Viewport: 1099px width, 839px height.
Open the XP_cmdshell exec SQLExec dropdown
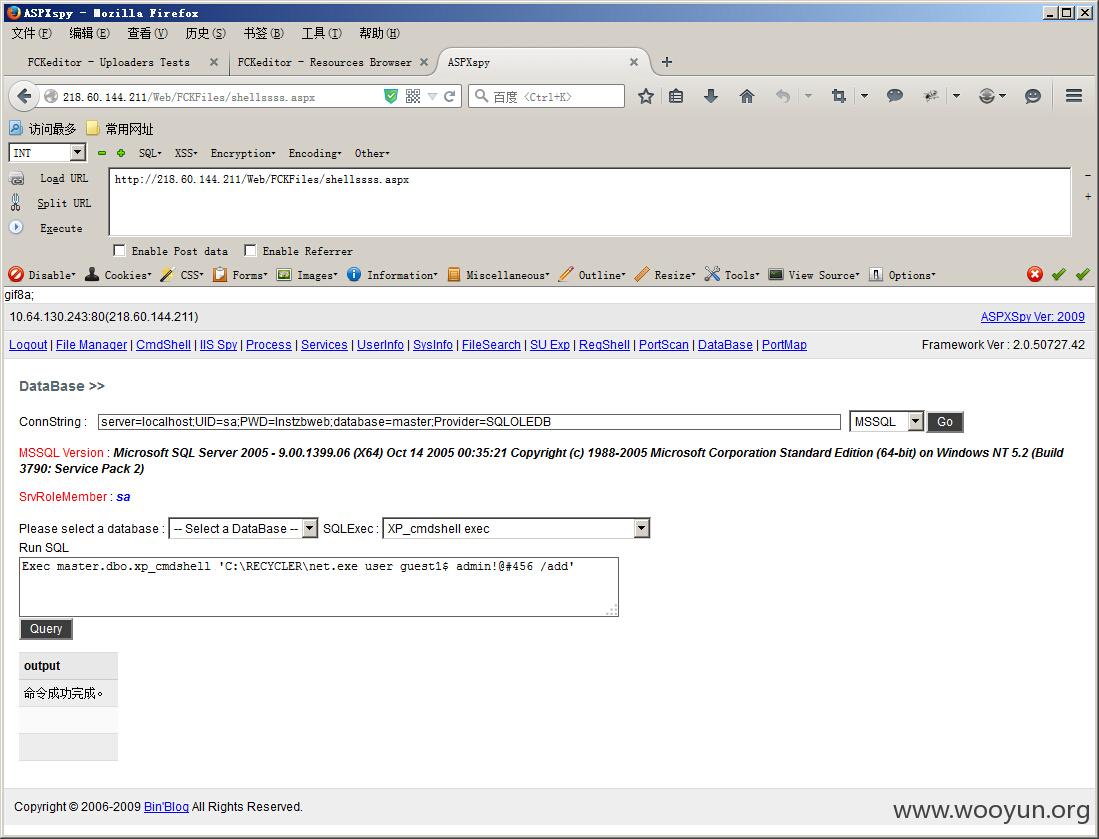tap(516, 528)
